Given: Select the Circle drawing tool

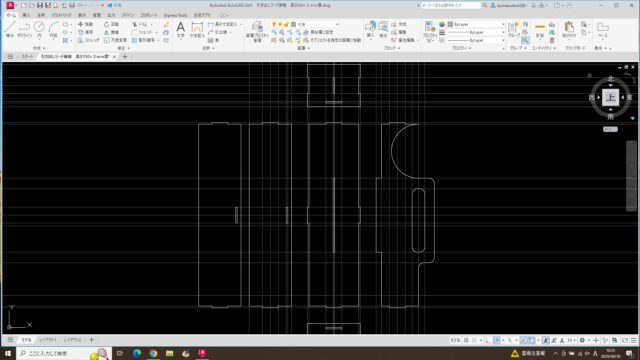Looking at the screenshot, I should (x=39, y=30).
